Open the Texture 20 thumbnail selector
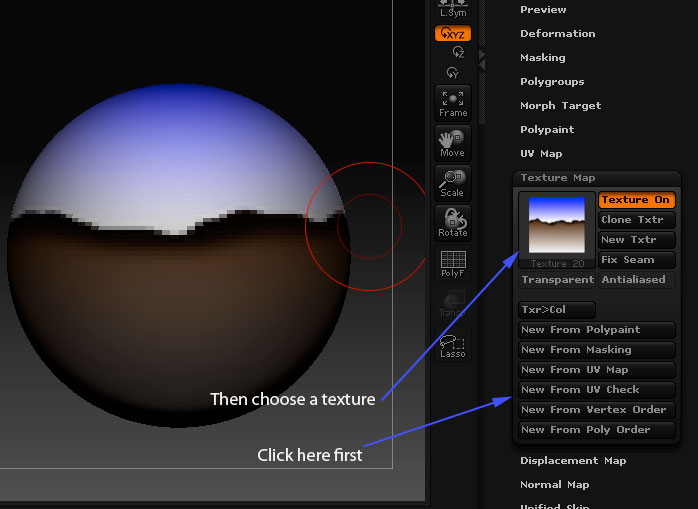 click(x=557, y=230)
